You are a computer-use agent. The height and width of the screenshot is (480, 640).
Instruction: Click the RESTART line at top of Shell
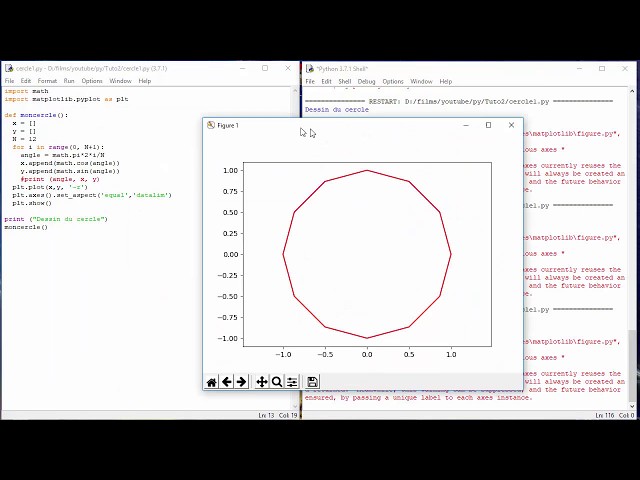[459, 101]
